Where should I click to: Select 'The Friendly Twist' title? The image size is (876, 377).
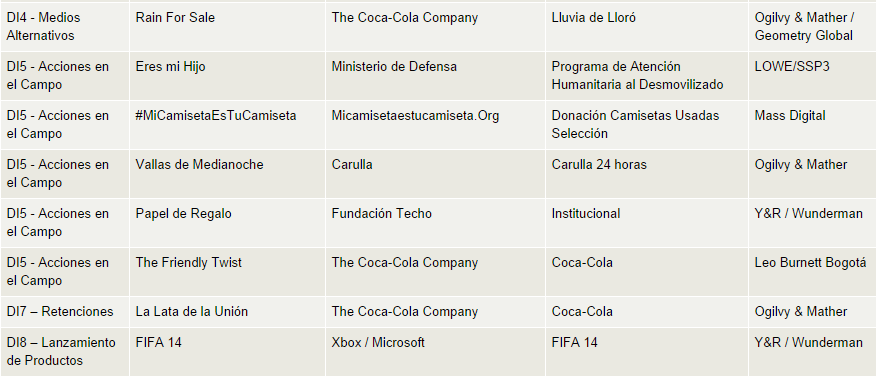[188, 263]
